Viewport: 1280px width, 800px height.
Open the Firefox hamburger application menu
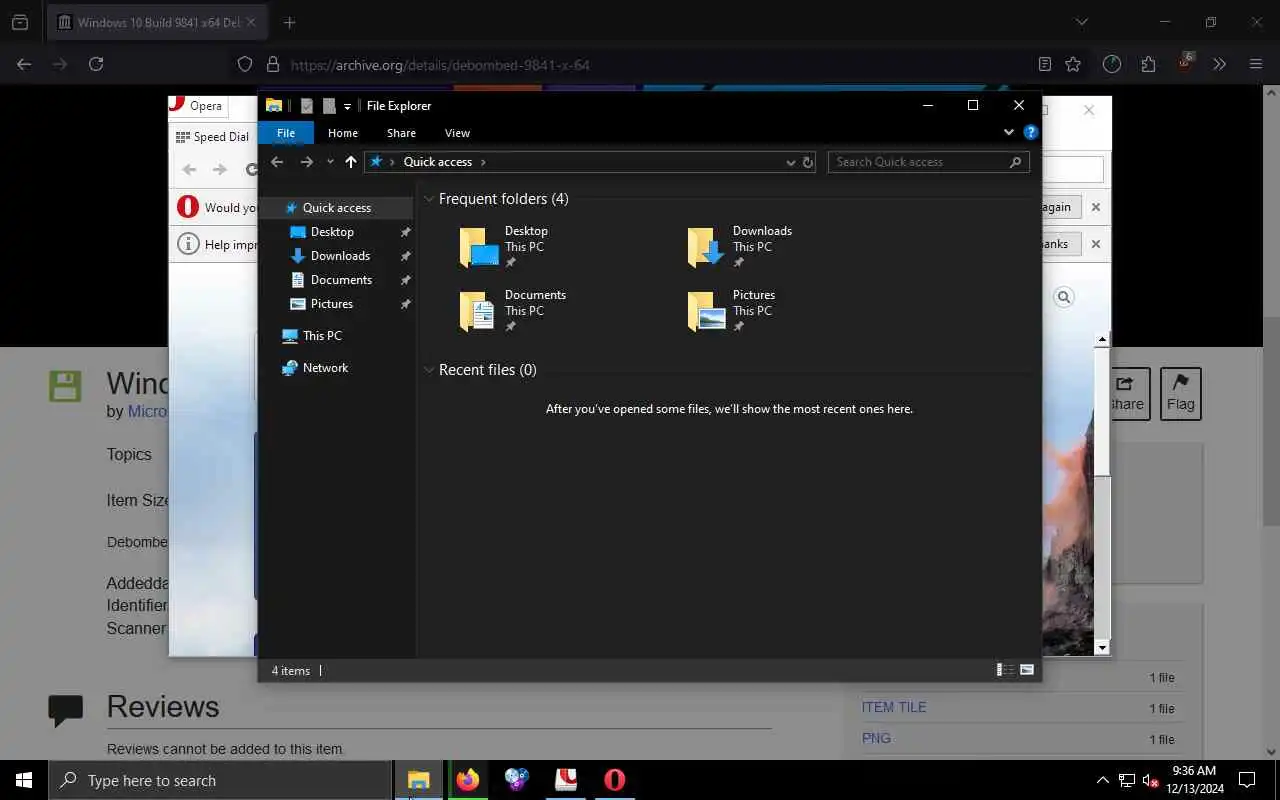1256,64
